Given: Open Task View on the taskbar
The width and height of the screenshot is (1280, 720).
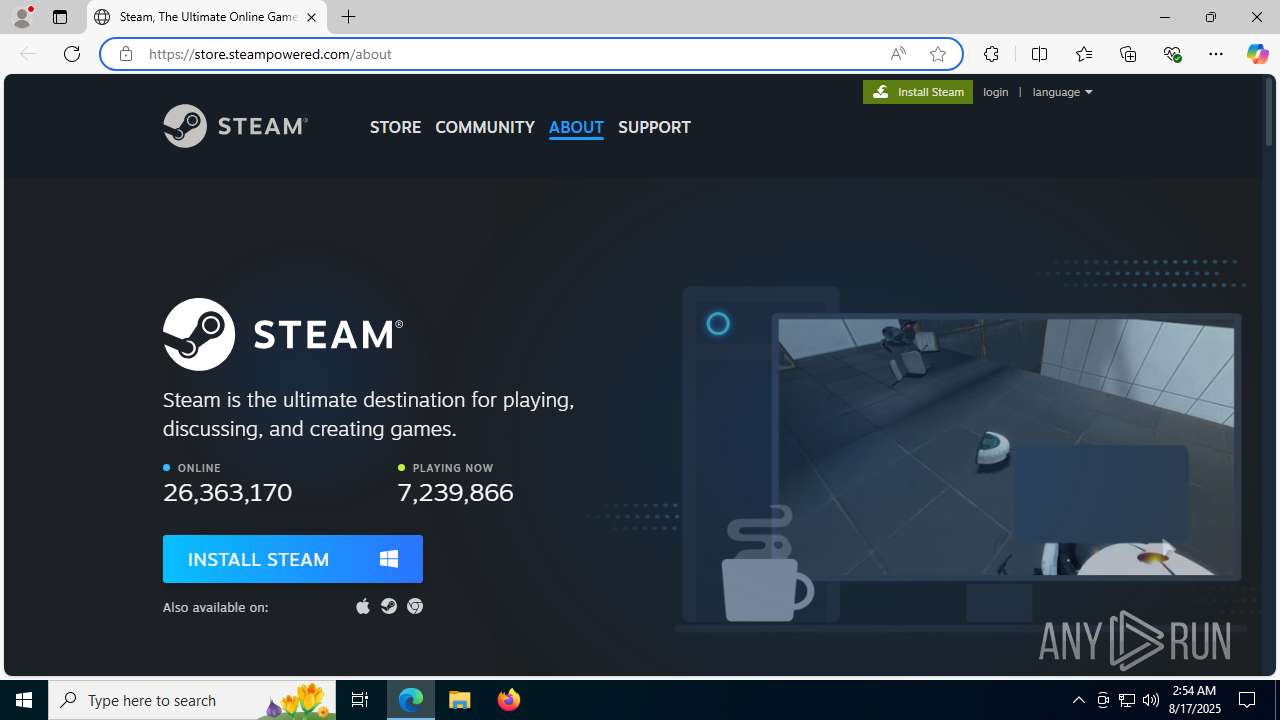Looking at the screenshot, I should (360, 700).
